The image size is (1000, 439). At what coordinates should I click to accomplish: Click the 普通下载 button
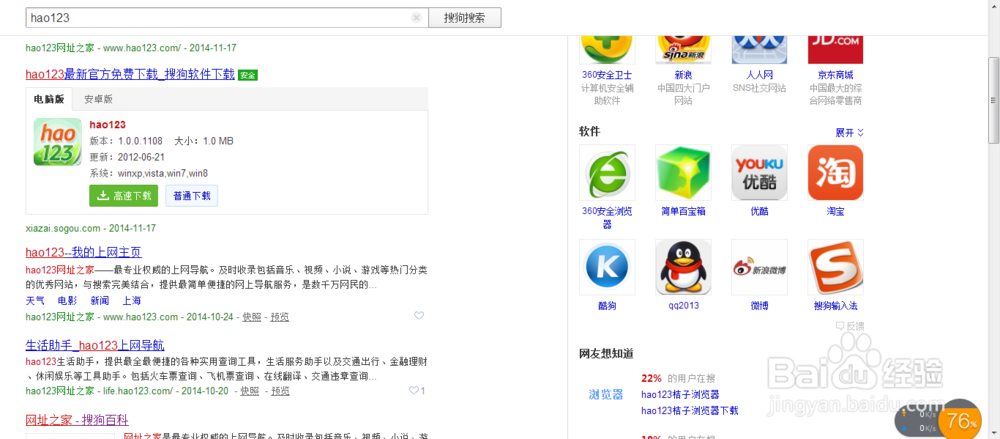point(192,196)
